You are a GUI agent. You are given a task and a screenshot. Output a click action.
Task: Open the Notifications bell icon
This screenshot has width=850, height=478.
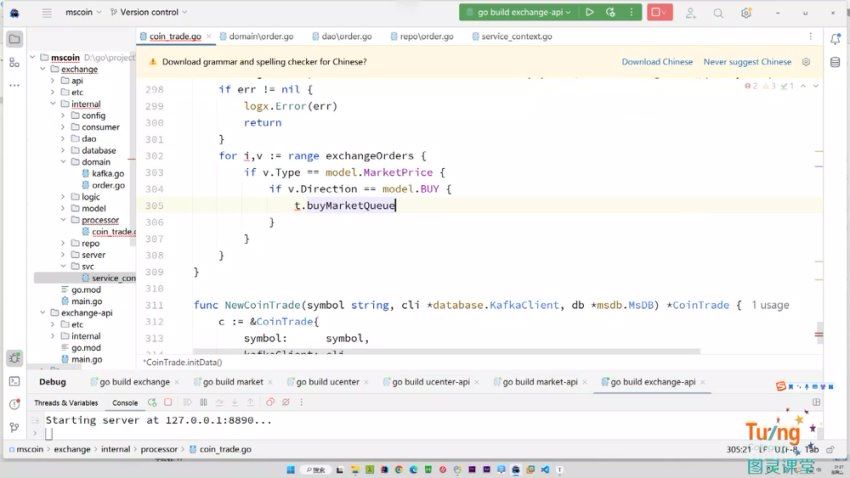(835, 37)
